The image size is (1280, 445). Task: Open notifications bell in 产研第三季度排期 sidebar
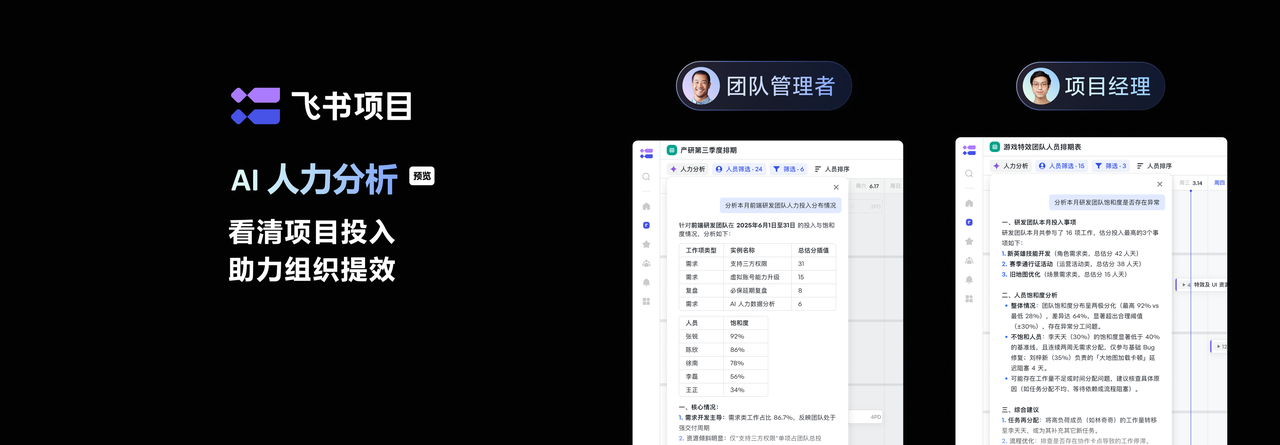(646, 282)
